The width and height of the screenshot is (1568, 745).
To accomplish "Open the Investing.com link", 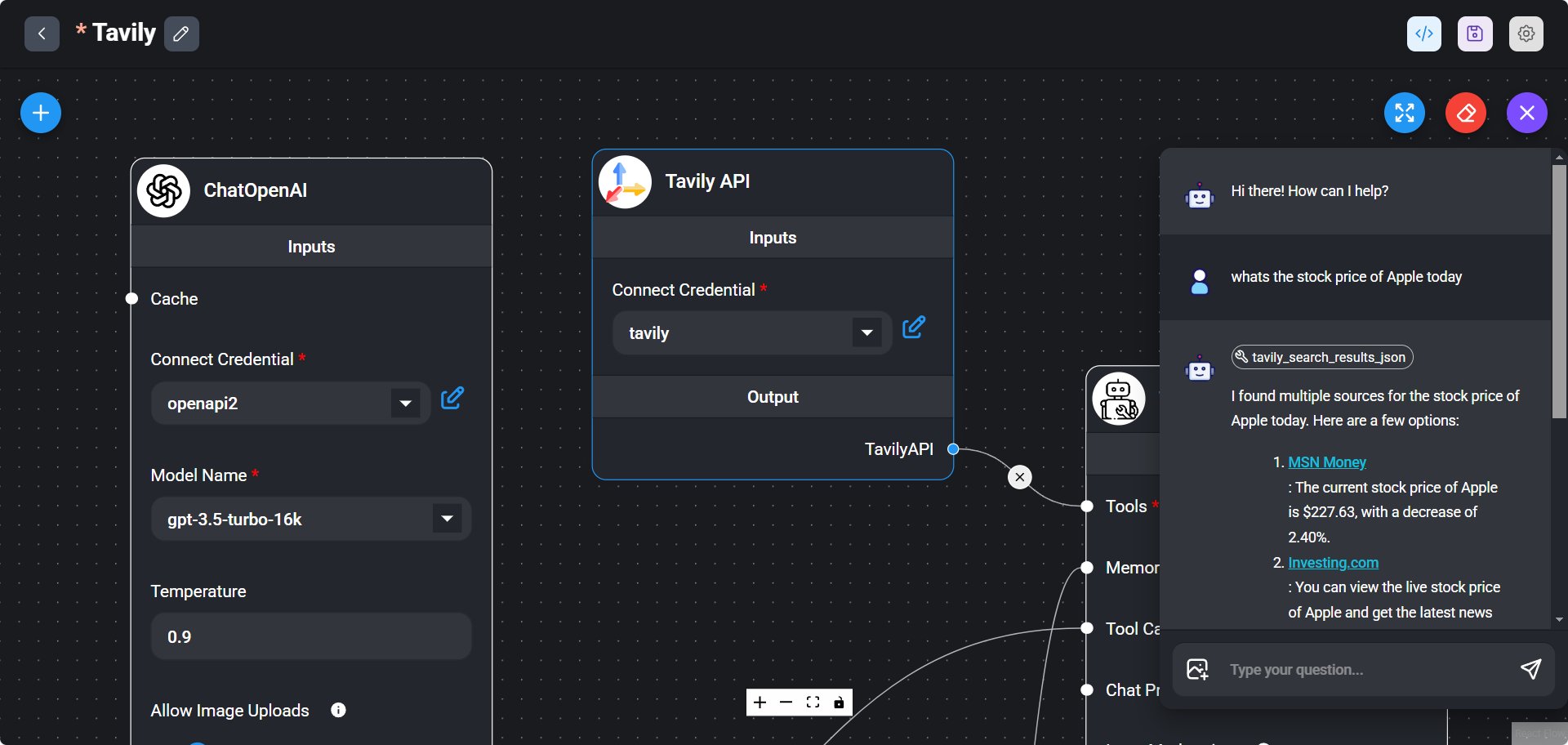I will click(1333, 563).
